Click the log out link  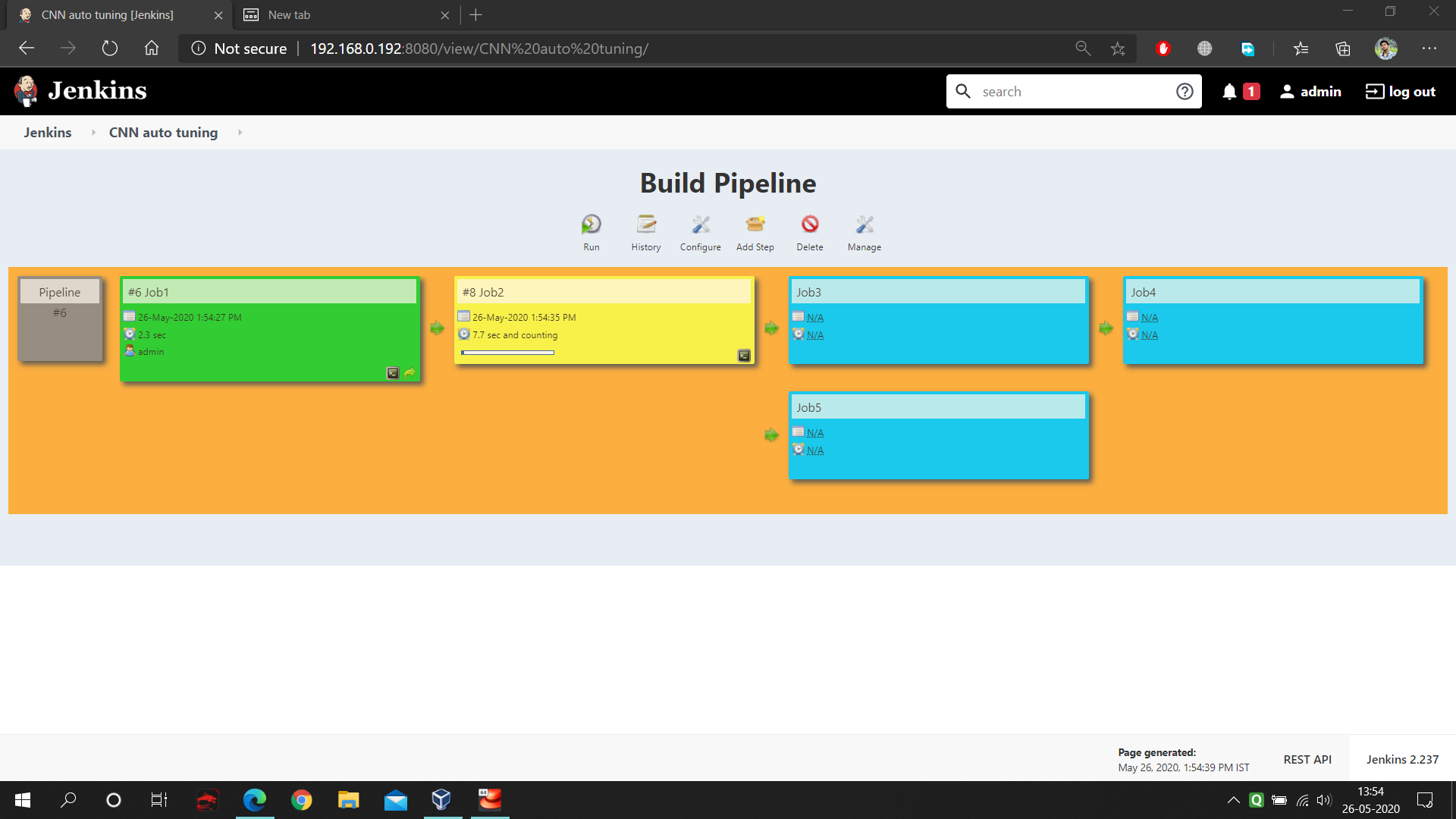pos(1401,92)
